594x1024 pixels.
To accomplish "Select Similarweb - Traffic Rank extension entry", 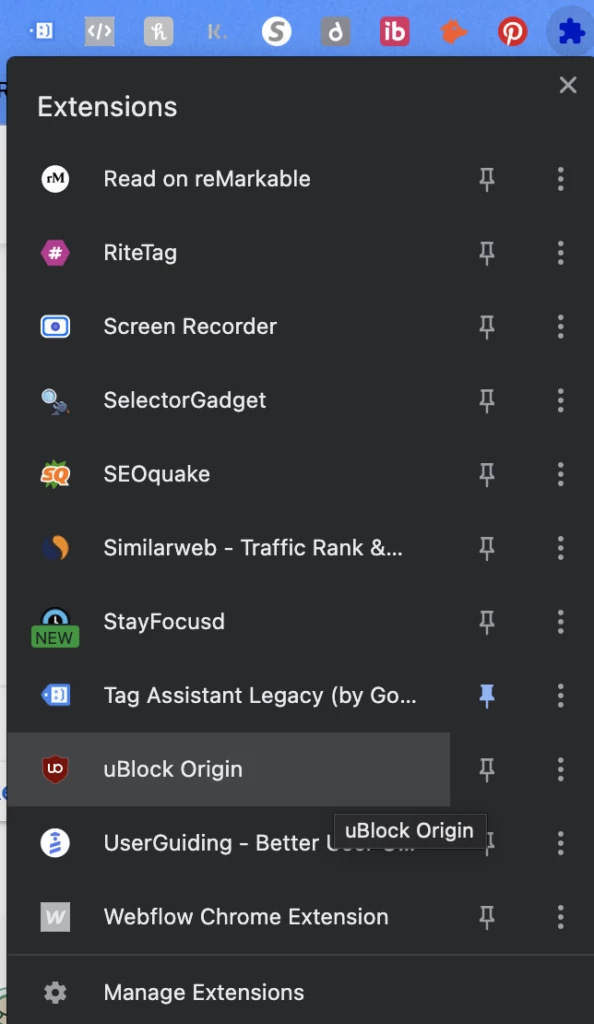I will pyautogui.click(x=228, y=548).
